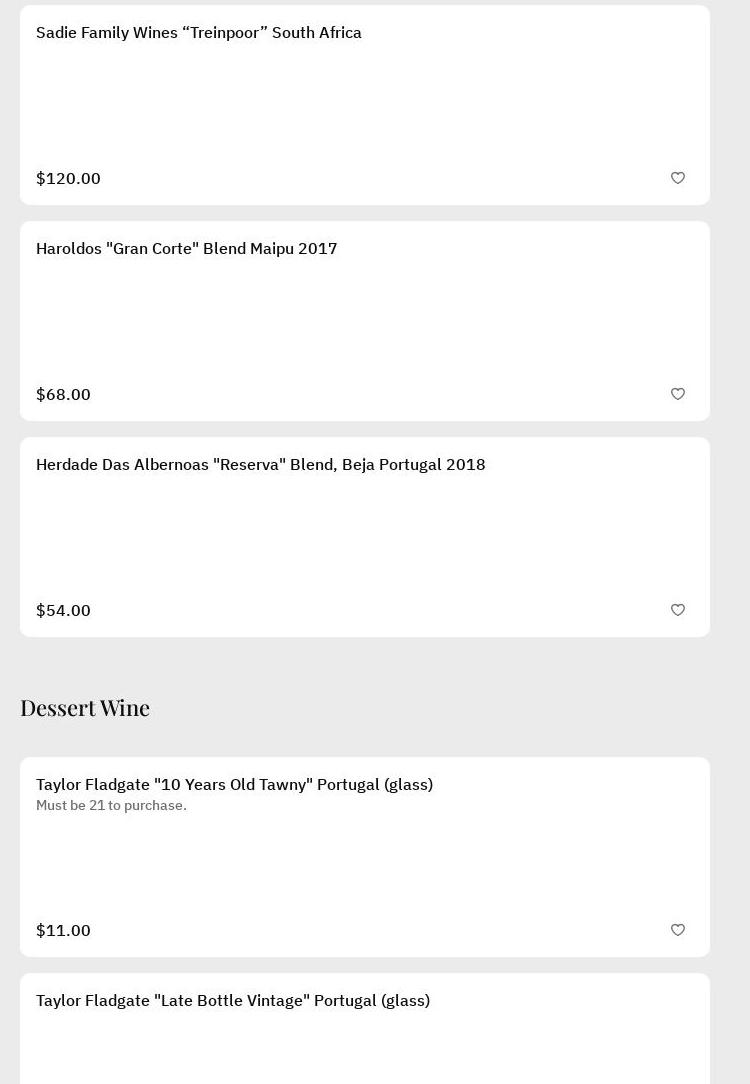Viewport: 750px width, 1084px height.
Task: Choose Taylor Fladgate 10 Years Old Tawny
Action: click(x=235, y=785)
